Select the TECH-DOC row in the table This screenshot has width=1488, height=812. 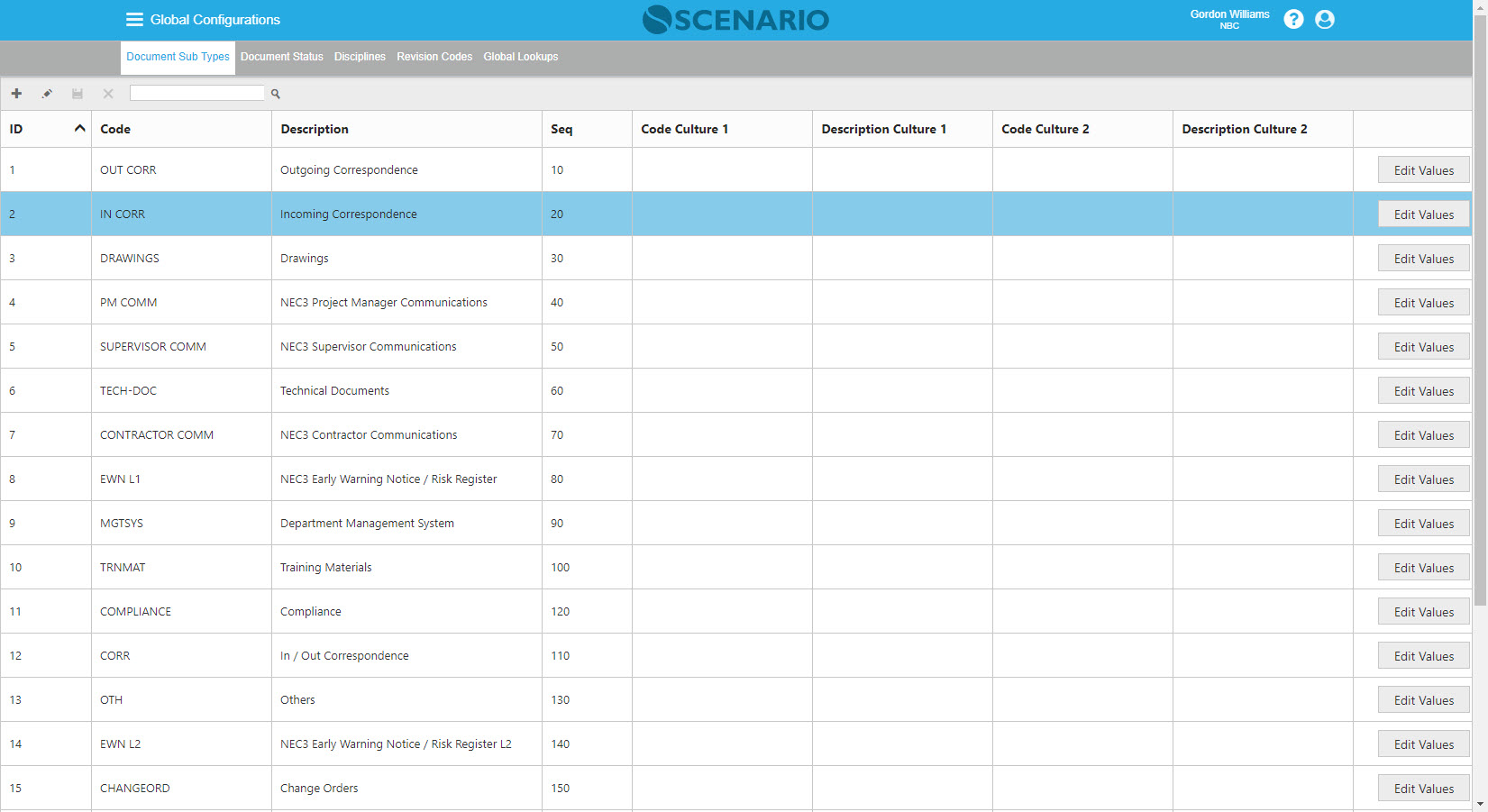(x=128, y=391)
